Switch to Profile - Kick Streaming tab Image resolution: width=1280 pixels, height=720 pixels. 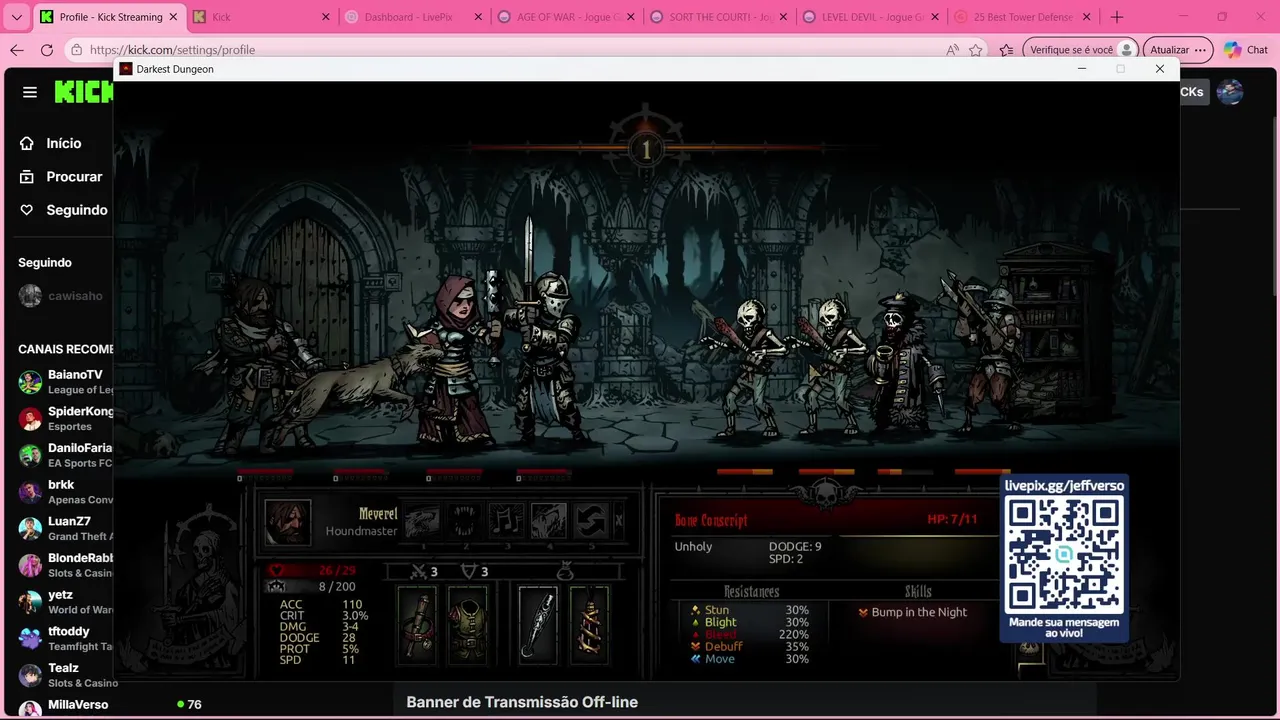tap(108, 17)
